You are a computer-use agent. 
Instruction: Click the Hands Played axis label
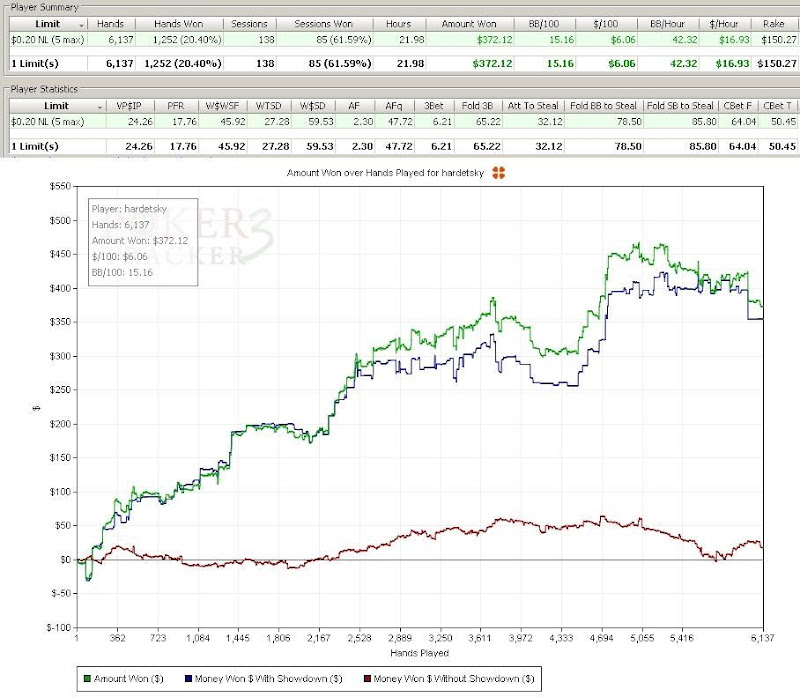(419, 653)
